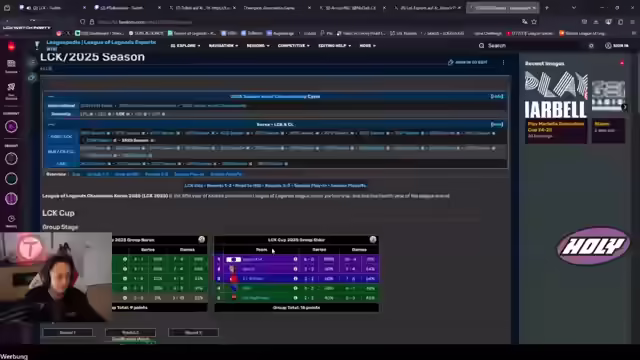Image resolution: width=640 pixels, height=360 pixels.
Task: Click the International navbox row label
Action: click(61, 106)
